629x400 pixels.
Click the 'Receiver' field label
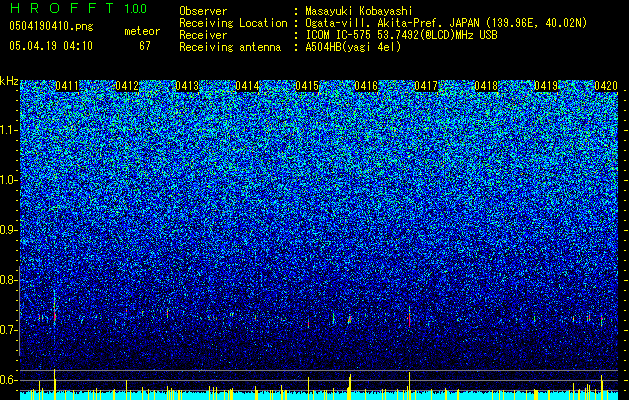(203, 35)
